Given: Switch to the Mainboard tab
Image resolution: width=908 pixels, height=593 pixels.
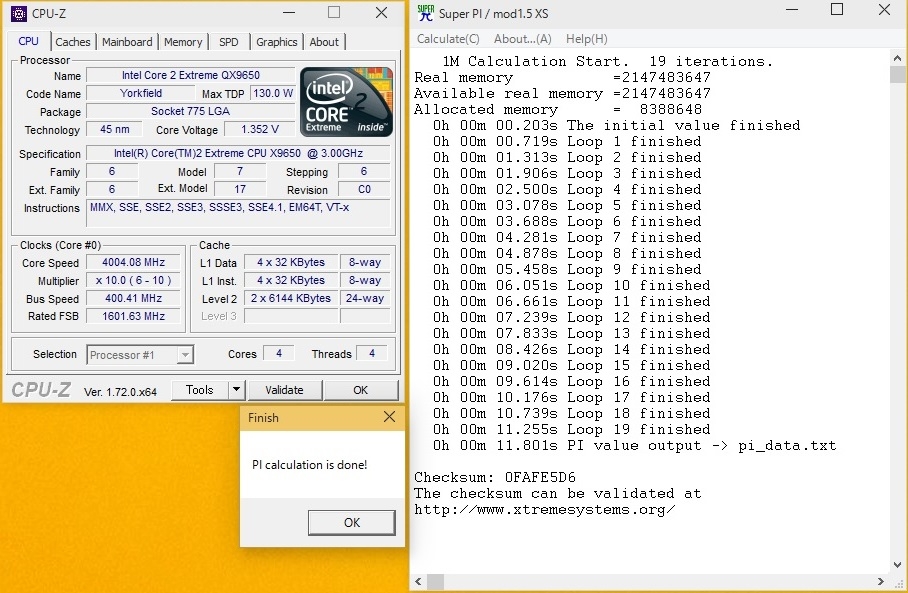Looking at the screenshot, I should click(127, 42).
